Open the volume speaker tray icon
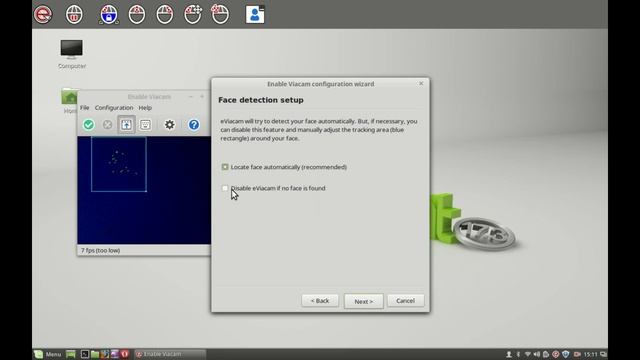 tap(537, 354)
